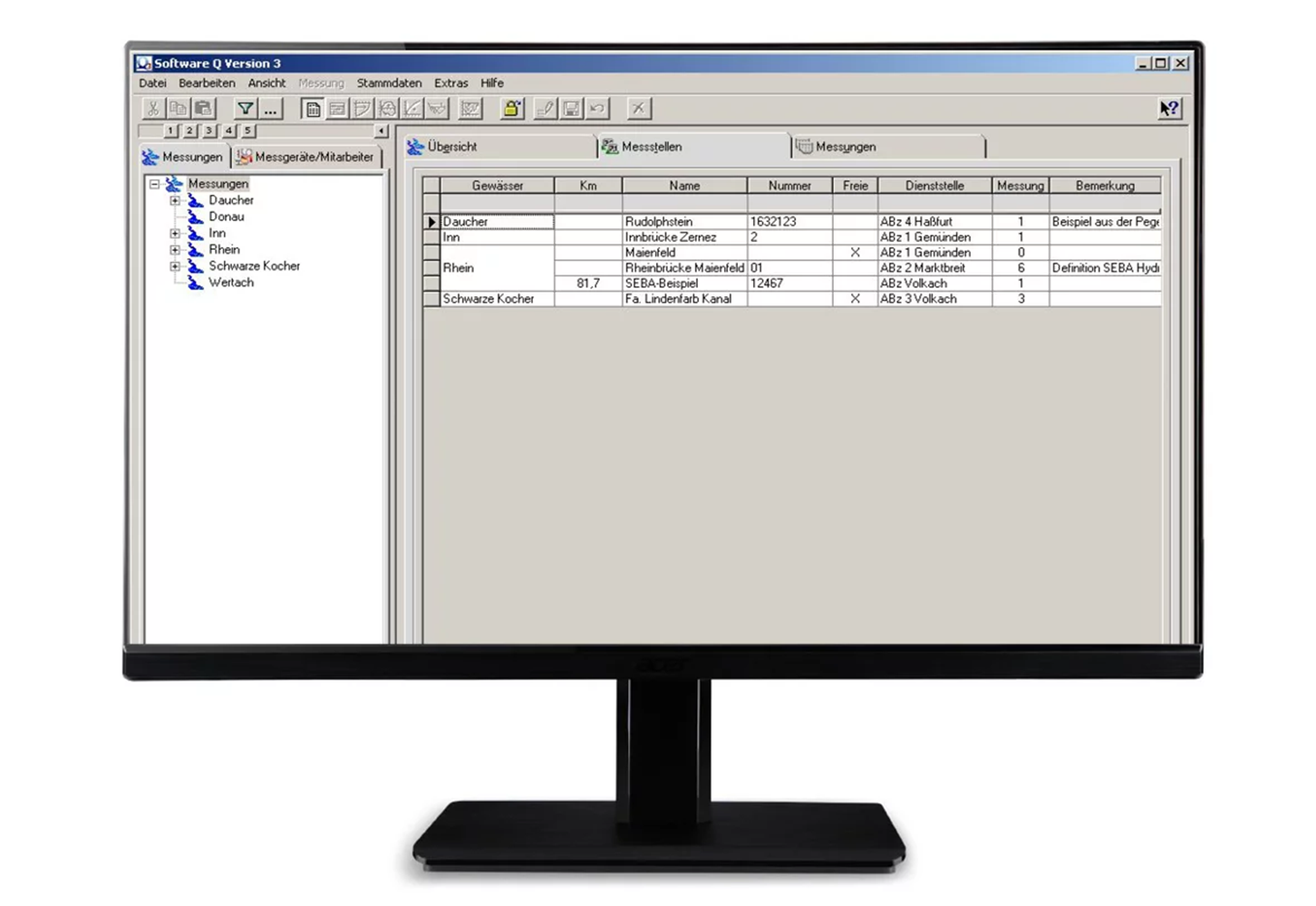Image resolution: width=1316 pixels, height=906 pixels.
Task: Expand the Rhein tree node
Action: coord(175,250)
